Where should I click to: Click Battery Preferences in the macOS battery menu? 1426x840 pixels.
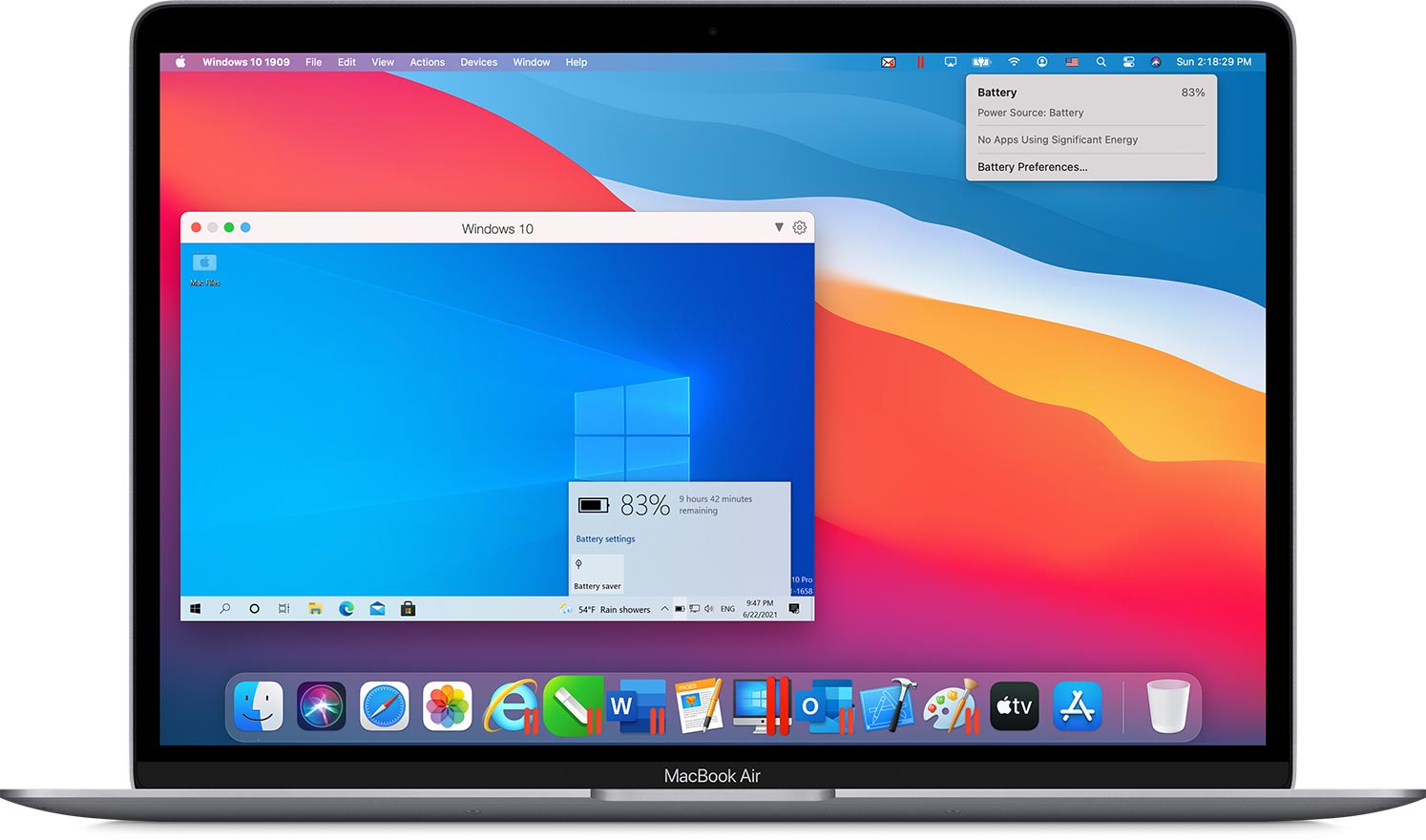(1031, 167)
